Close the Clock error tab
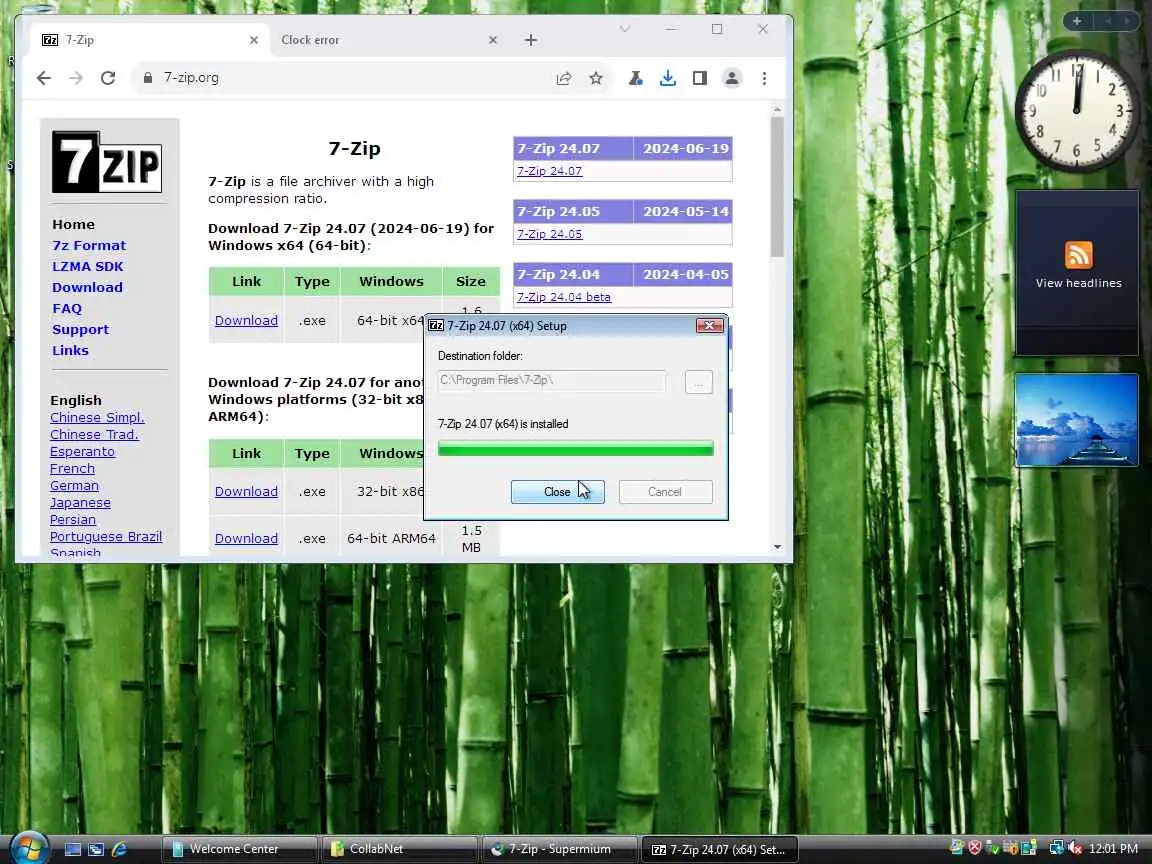The image size is (1152, 864). pos(493,40)
